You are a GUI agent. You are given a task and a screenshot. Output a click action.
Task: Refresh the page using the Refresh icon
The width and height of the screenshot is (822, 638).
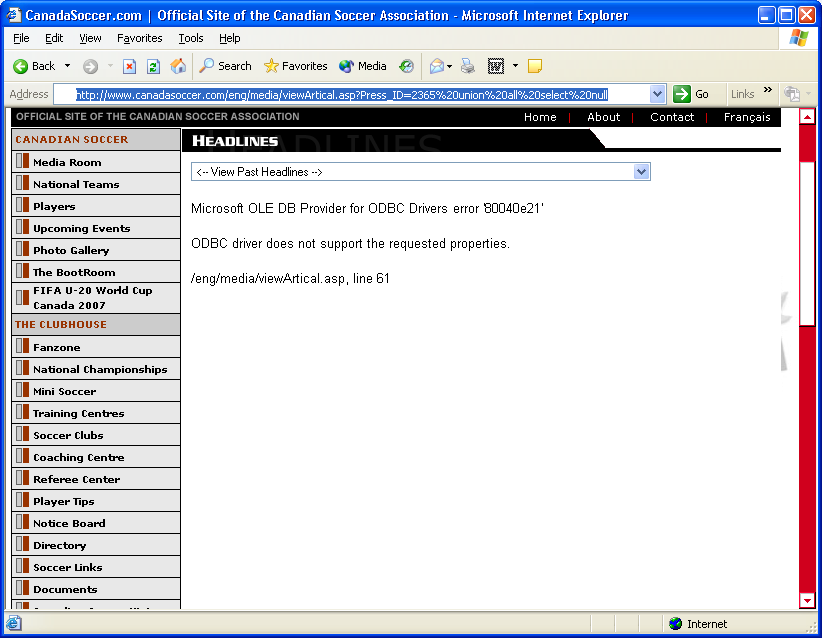(x=153, y=66)
